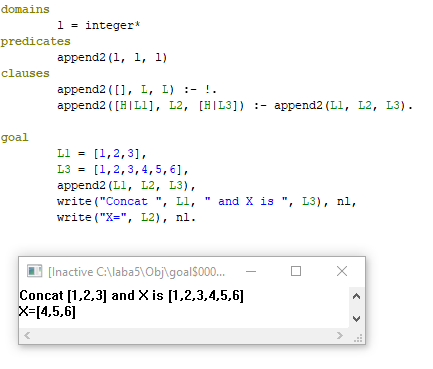This screenshot has height=369, width=433.
Task: Click the 'predicates' keyword line
Action: click(35, 41)
